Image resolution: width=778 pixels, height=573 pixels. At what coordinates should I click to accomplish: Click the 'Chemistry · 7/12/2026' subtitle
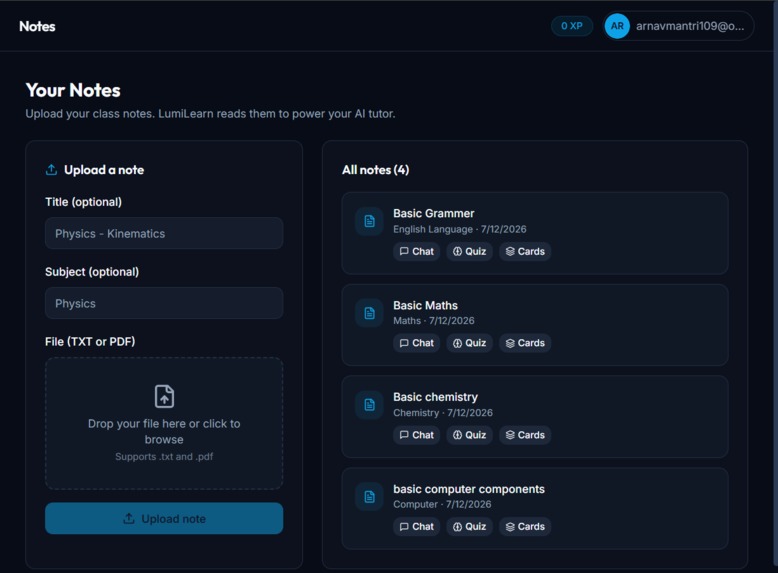click(x=443, y=413)
